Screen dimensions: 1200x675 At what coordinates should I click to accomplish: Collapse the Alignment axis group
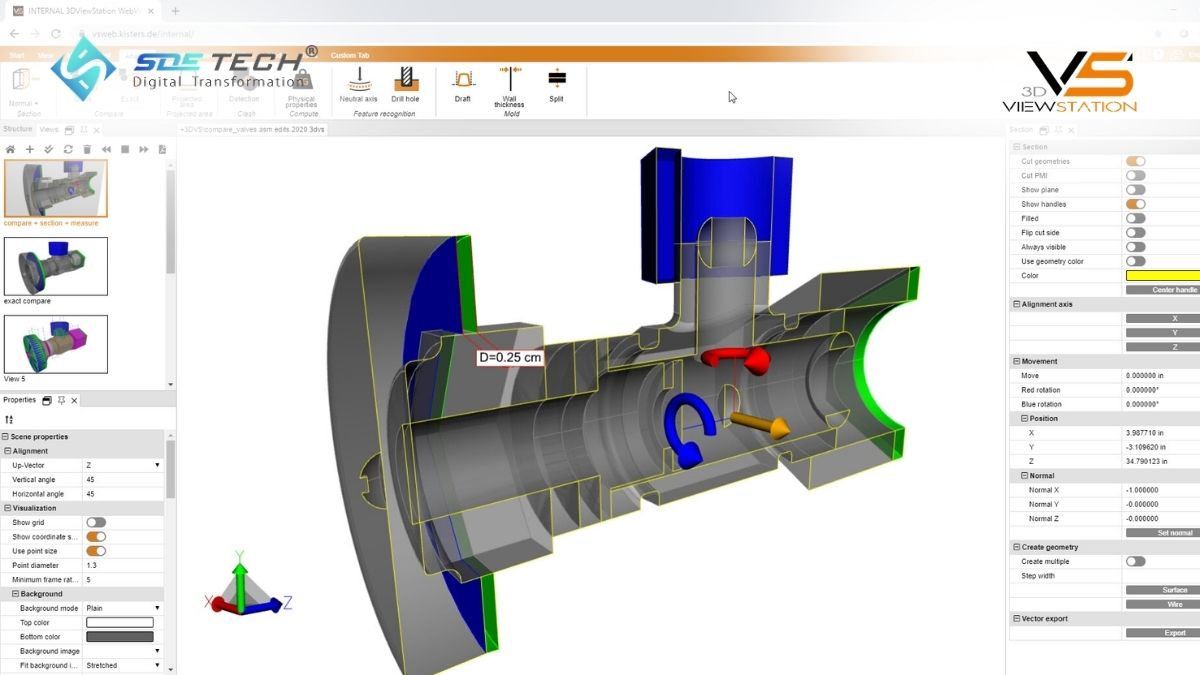(x=1015, y=303)
